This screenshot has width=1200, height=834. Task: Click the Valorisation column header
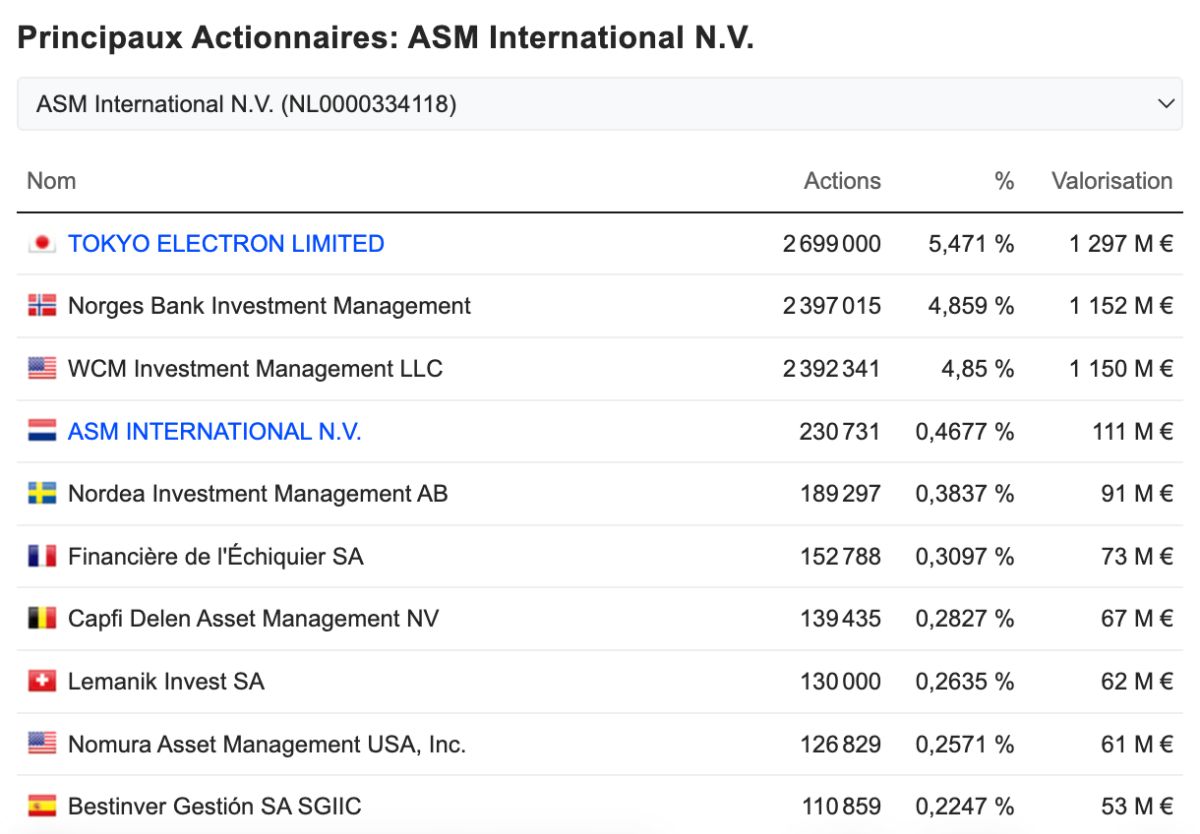tap(1111, 181)
